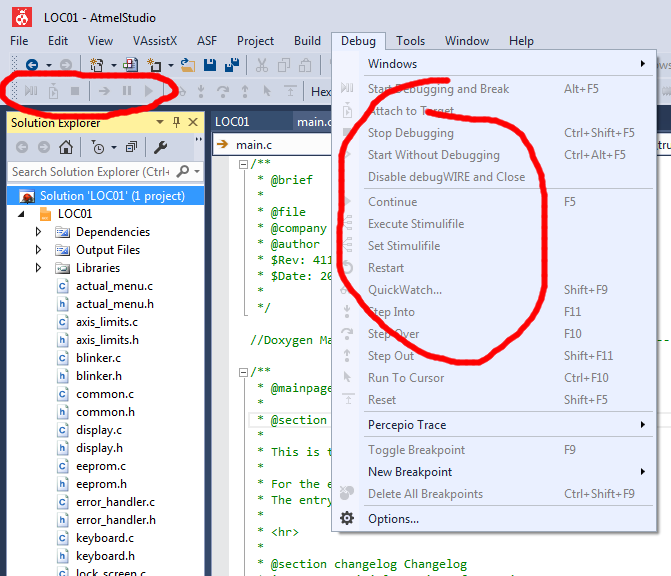Expand the Dependencies tree node
This screenshot has height=576, width=671.
(x=38, y=232)
